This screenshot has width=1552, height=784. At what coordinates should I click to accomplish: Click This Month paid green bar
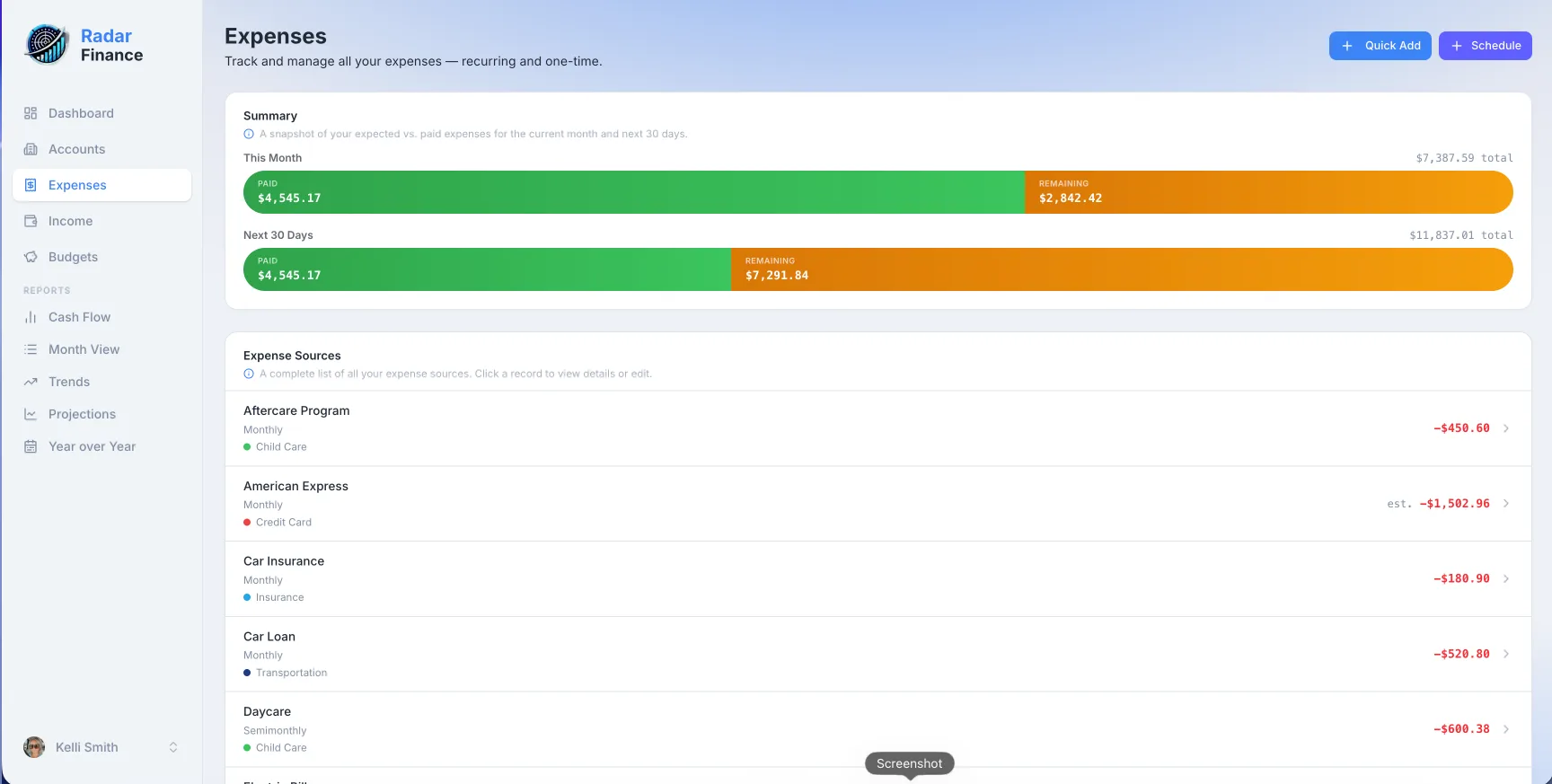pyautogui.click(x=634, y=192)
